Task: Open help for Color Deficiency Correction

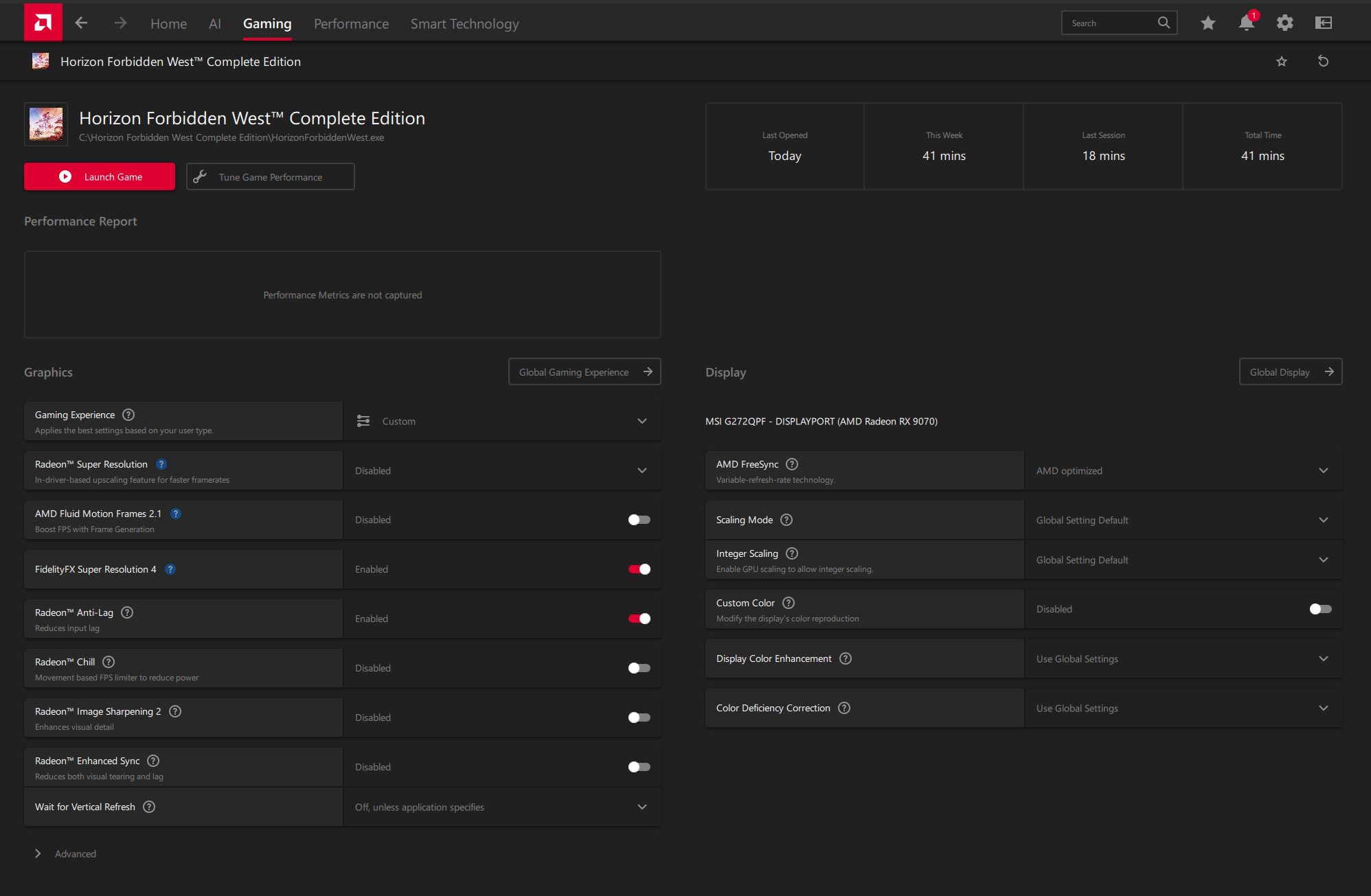Action: point(844,708)
